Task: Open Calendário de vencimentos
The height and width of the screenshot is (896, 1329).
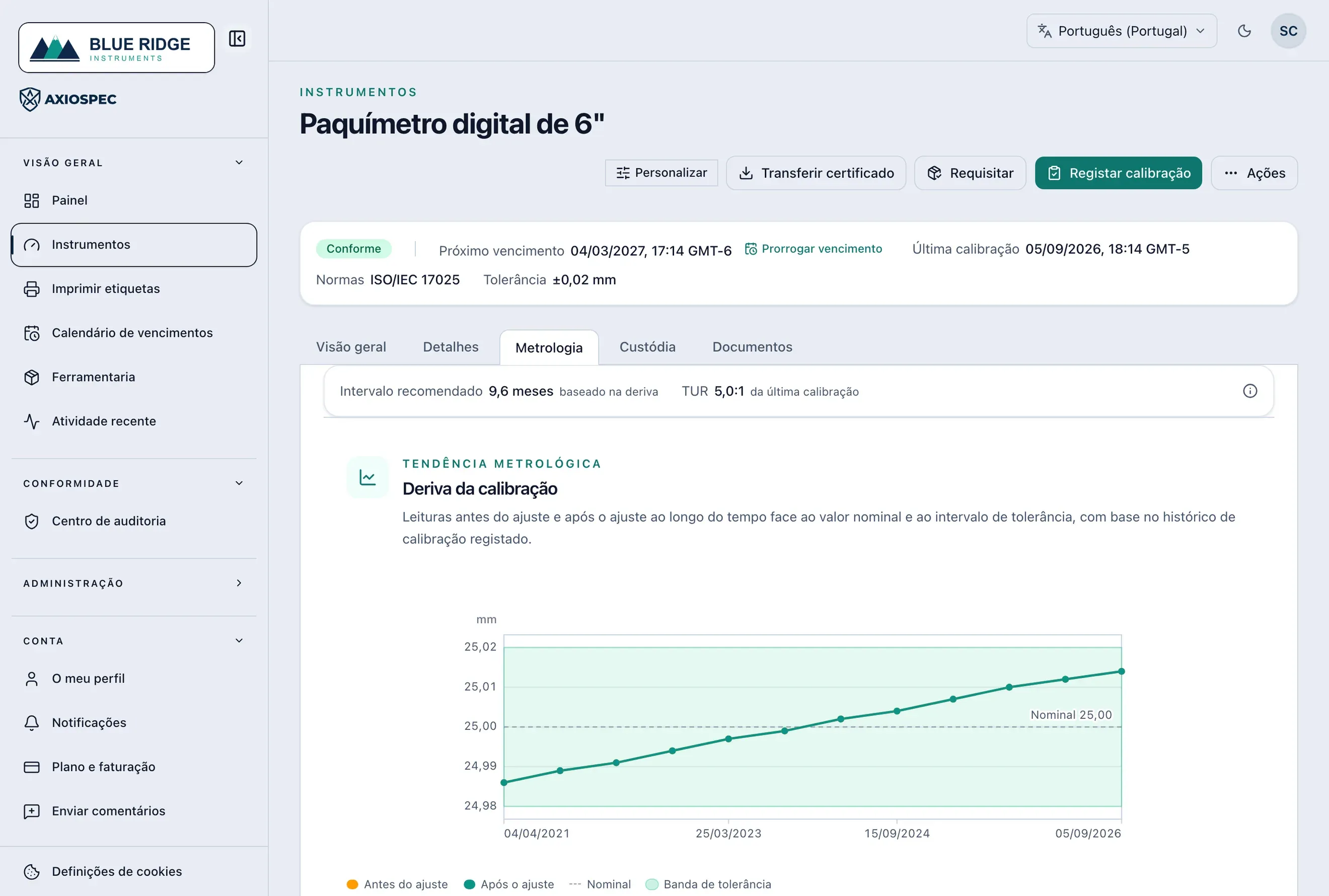Action: (134, 333)
